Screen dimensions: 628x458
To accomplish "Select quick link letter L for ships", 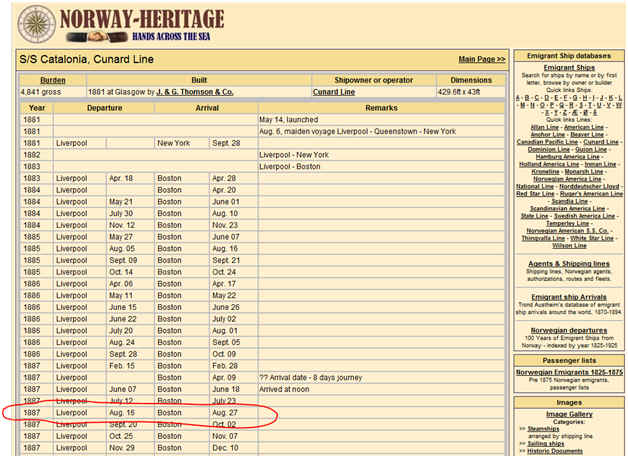I will click(620, 98).
